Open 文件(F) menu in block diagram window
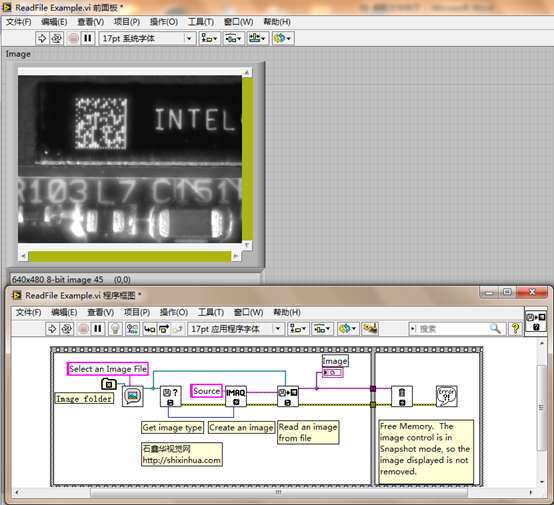 pyautogui.click(x=28, y=312)
